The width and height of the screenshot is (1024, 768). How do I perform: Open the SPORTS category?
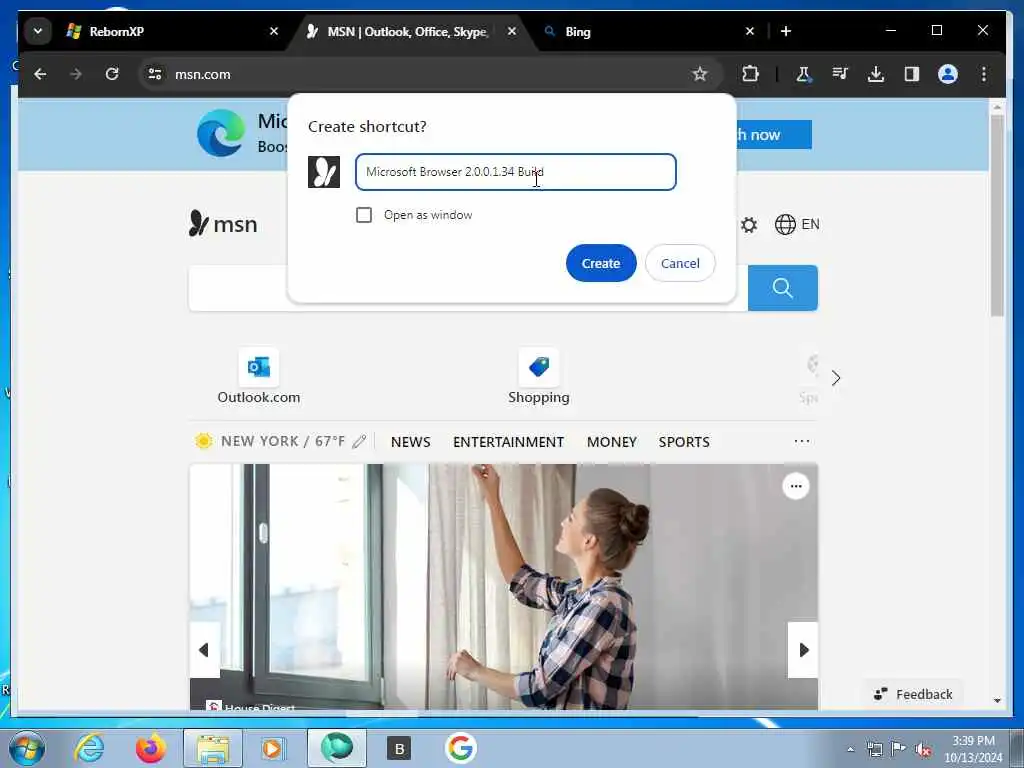pos(684,442)
